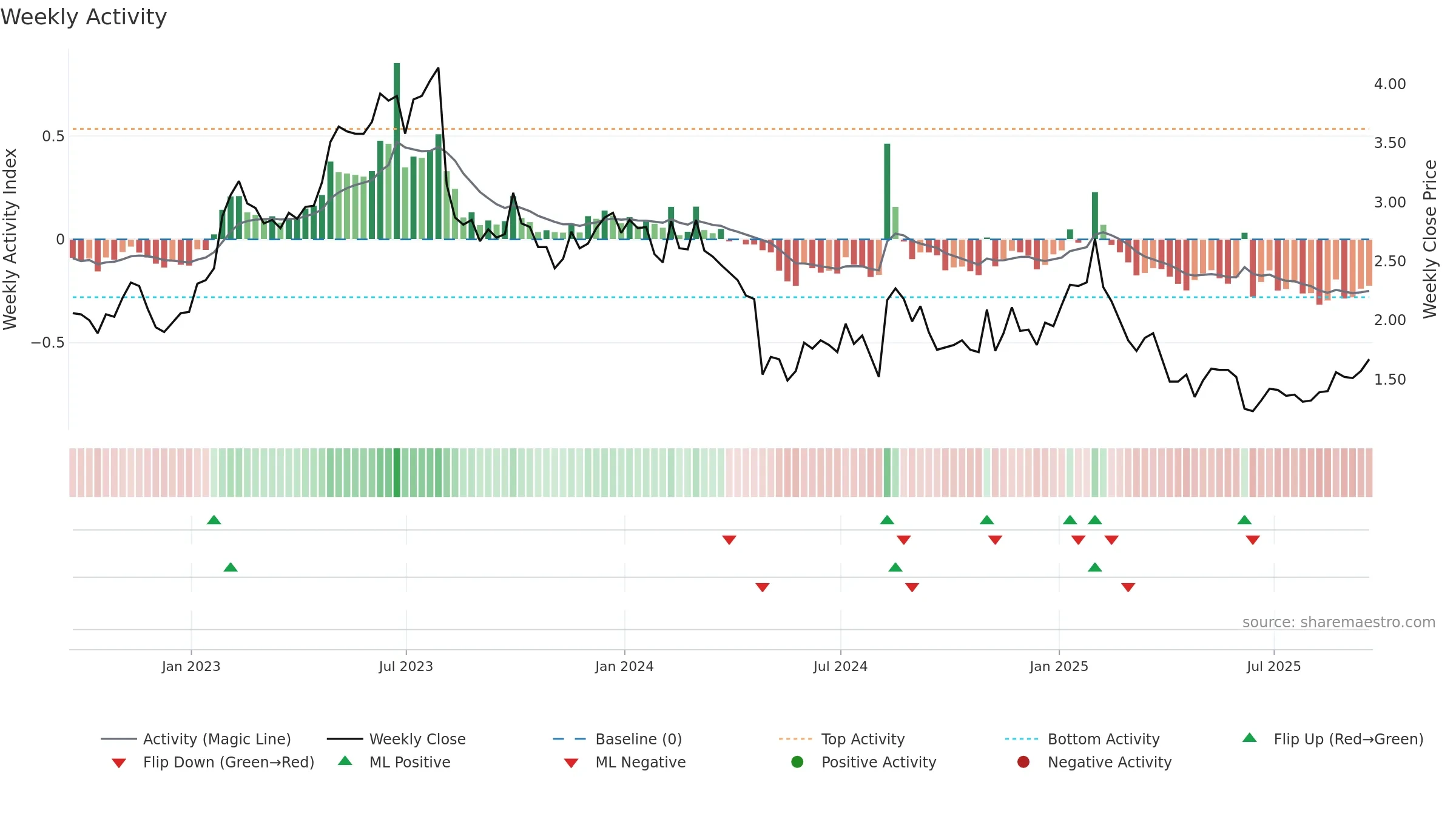
Task: Click the Flip Up green triangle legend icon
Action: tap(1250, 738)
